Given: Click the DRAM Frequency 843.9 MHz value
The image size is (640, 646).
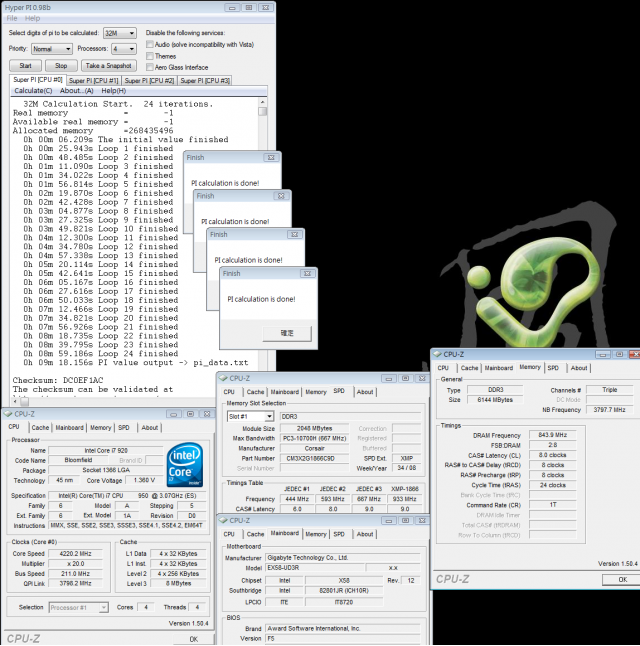Looking at the screenshot, I should click(553, 435).
